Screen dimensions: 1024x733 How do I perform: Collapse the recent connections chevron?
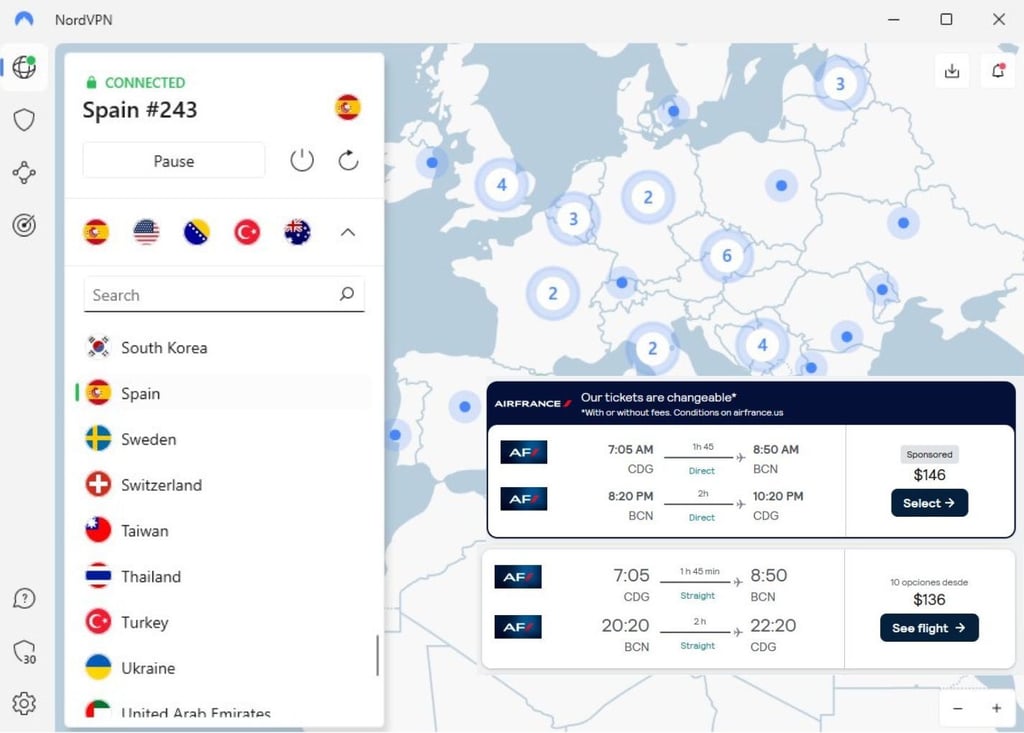tap(348, 232)
